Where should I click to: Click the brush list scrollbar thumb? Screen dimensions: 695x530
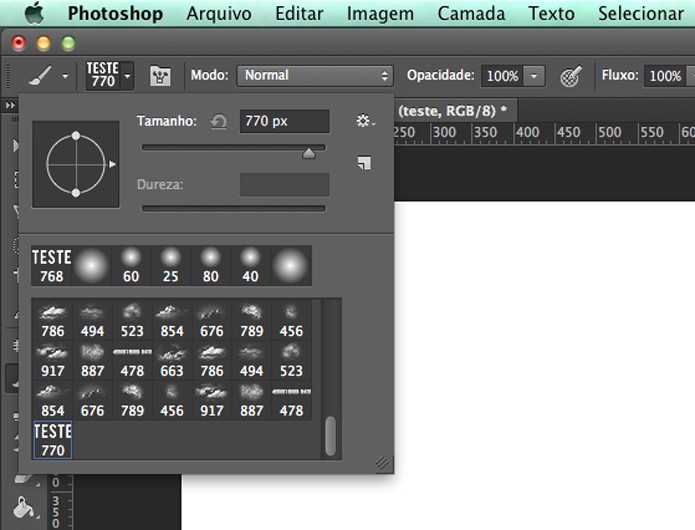point(330,436)
